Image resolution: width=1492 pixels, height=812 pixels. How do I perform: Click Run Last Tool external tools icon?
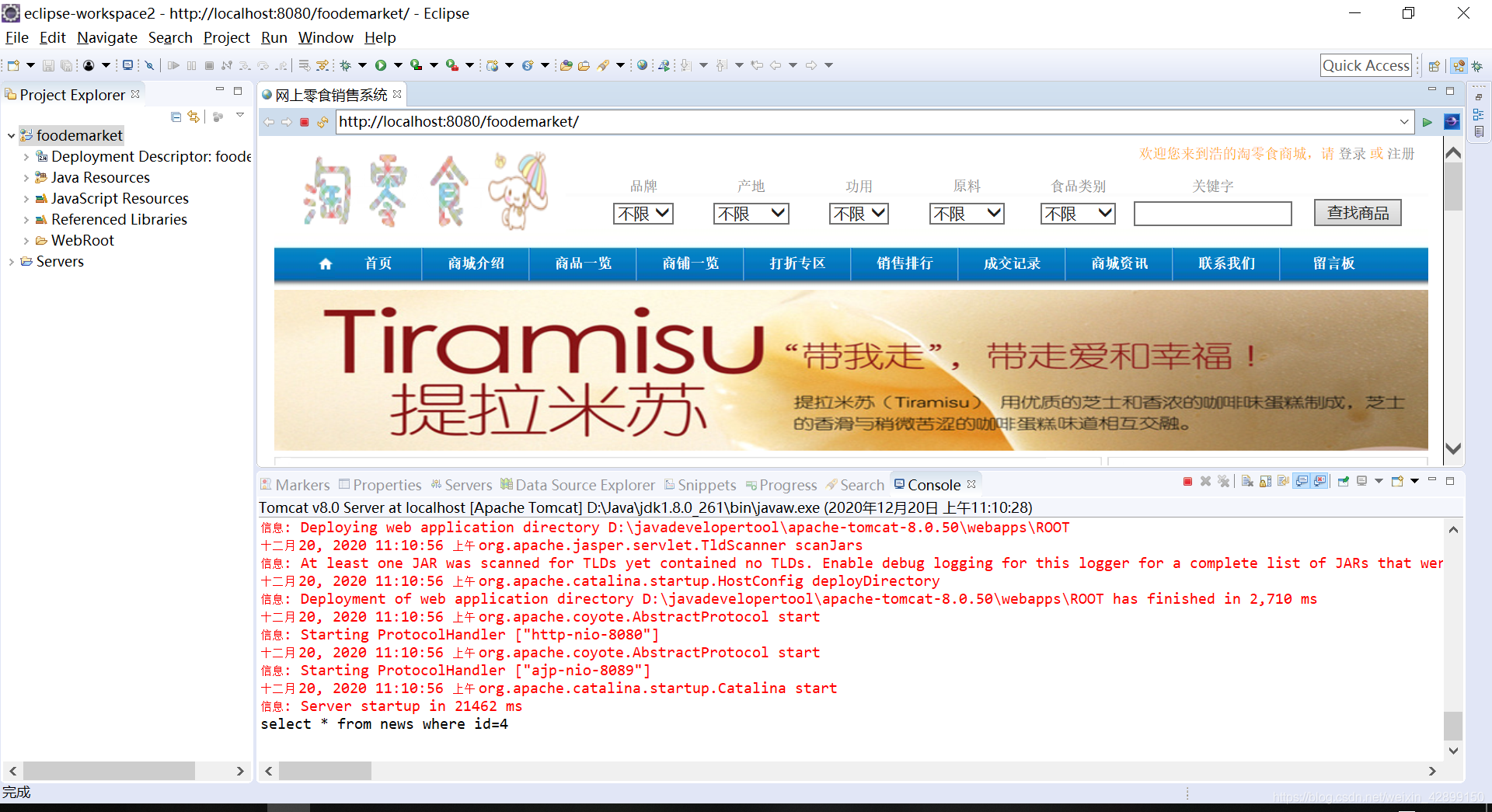[451, 65]
